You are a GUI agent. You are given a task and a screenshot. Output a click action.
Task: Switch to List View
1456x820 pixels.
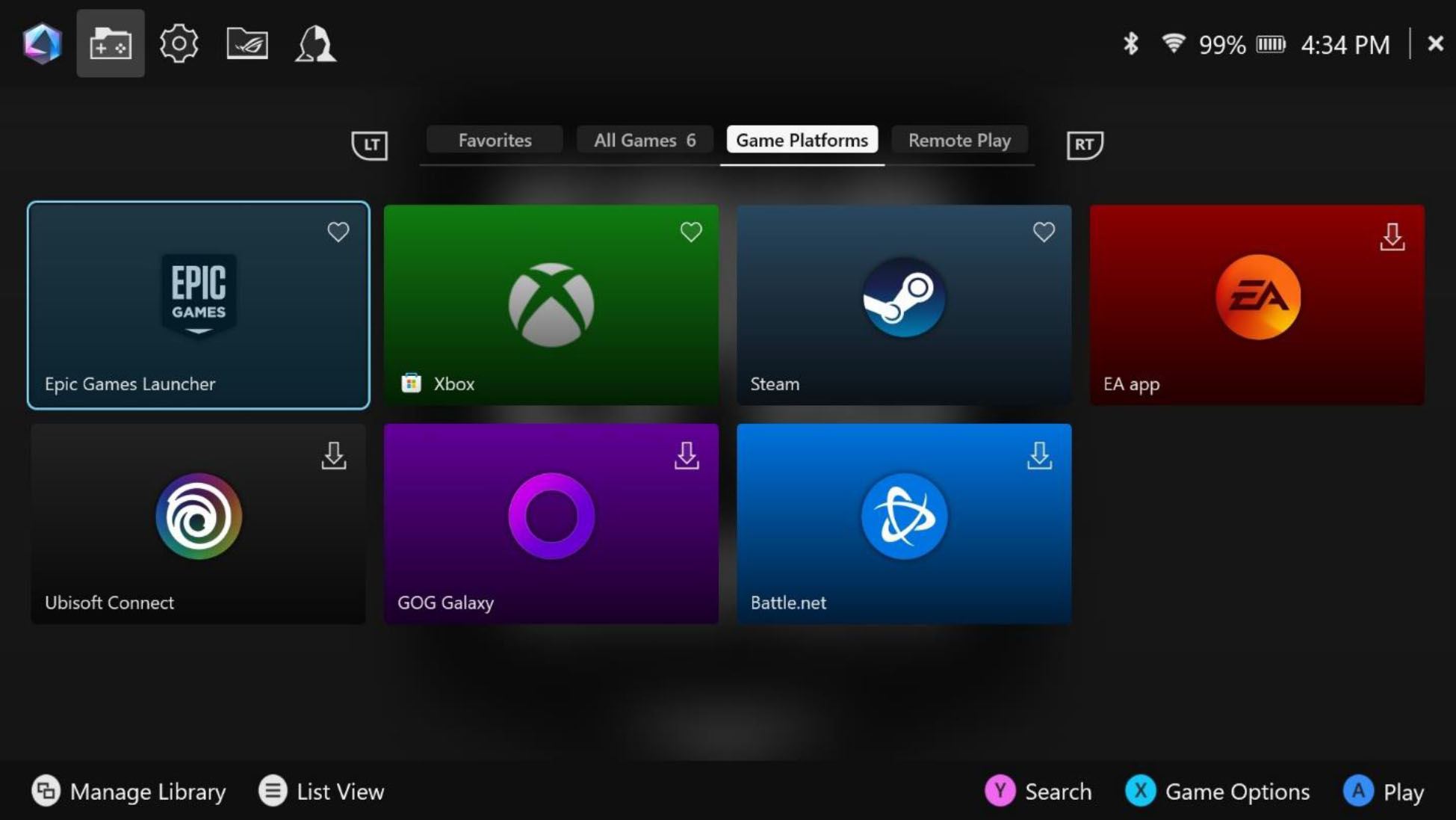pyautogui.click(x=321, y=792)
